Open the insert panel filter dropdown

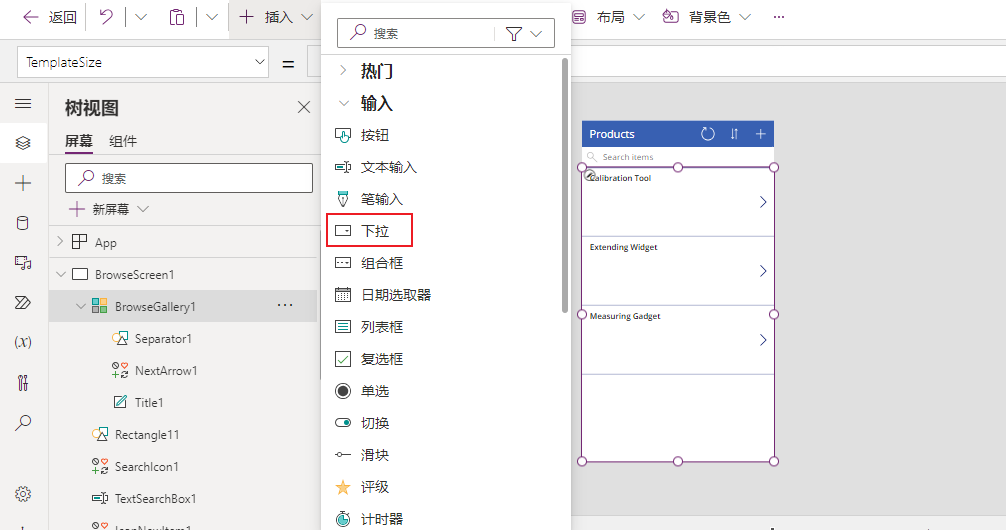524,33
